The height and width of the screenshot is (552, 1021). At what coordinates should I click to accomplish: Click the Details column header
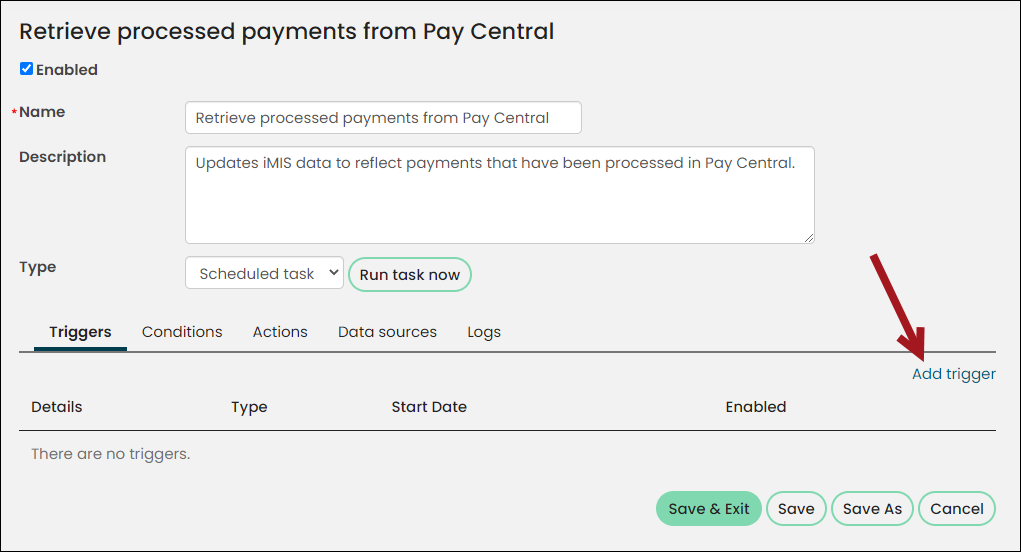[x=57, y=407]
